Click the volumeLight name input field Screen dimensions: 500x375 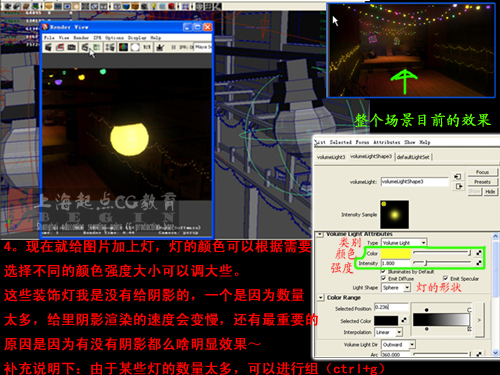point(415,182)
